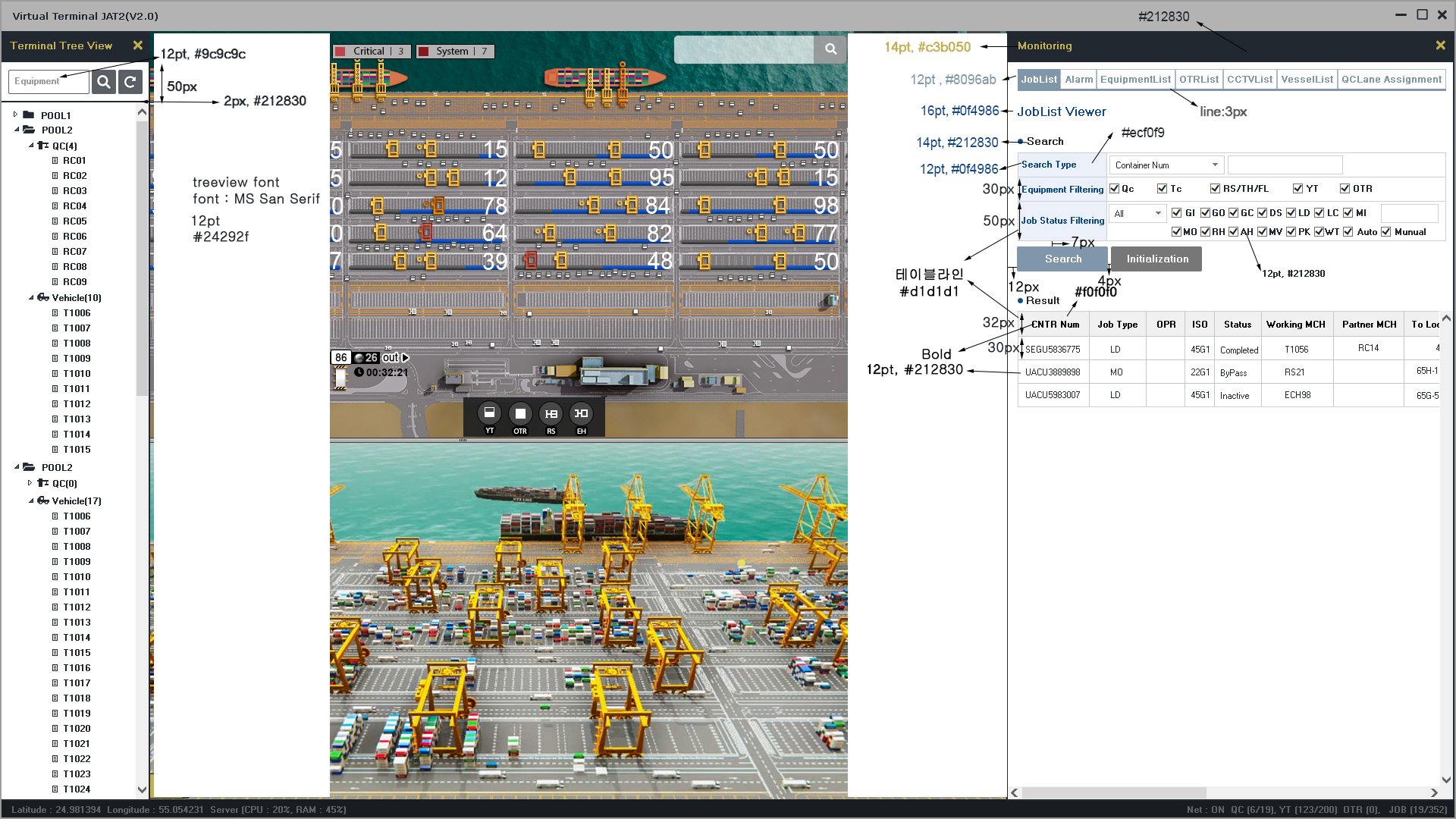Click the refresh icon in tree view
Image resolution: width=1456 pixels, height=819 pixels.
(130, 82)
